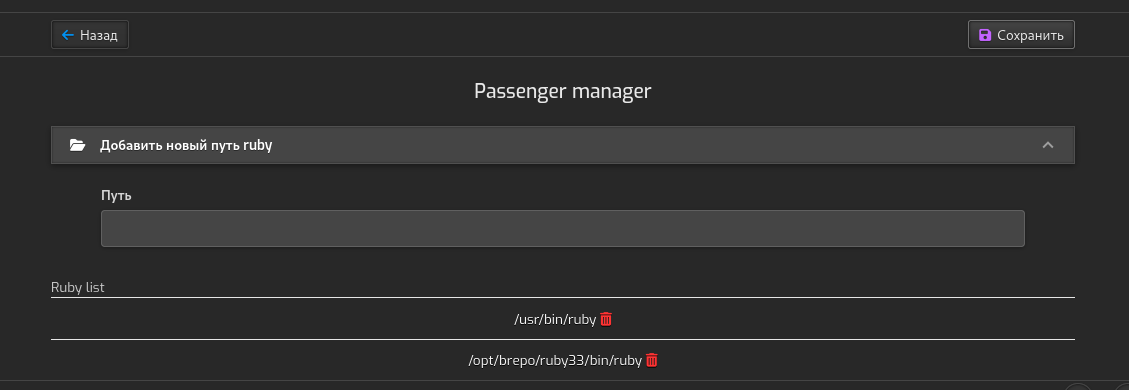Image resolution: width=1129 pixels, height=390 pixels.
Task: Click the open folder icon in accordion header
Action: (77, 145)
